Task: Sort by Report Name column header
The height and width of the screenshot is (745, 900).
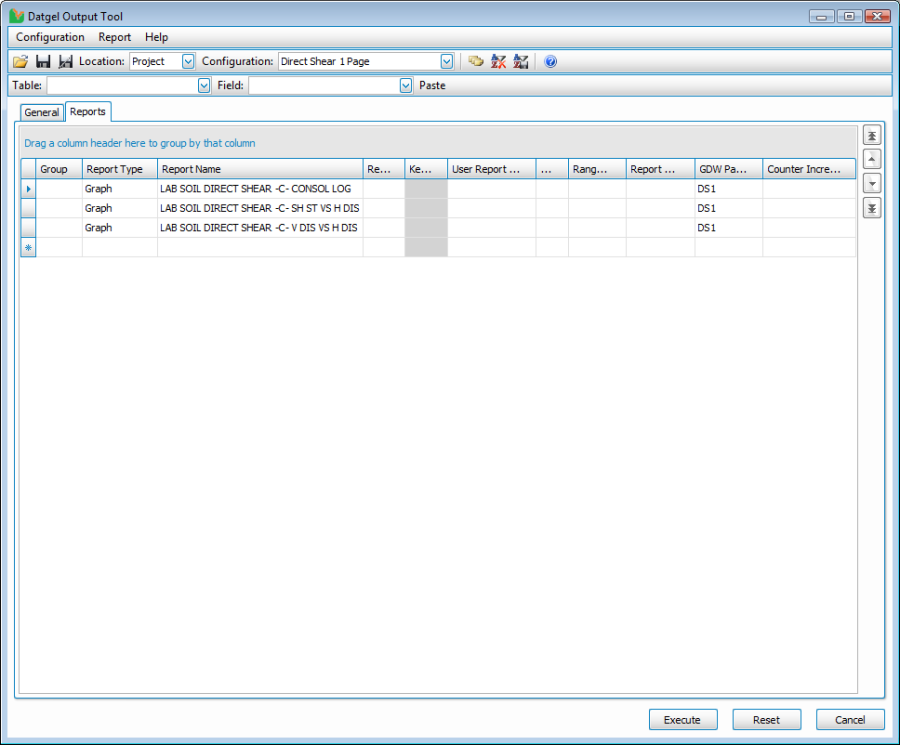Action: click(x=260, y=169)
